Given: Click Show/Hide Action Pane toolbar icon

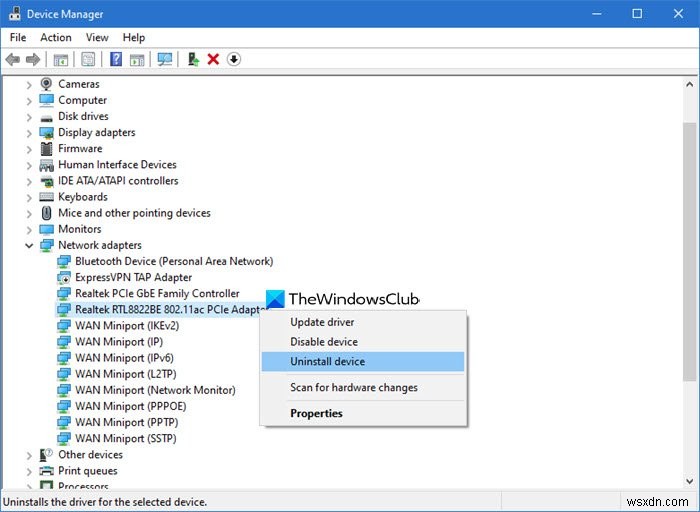Looking at the screenshot, I should coord(137,59).
